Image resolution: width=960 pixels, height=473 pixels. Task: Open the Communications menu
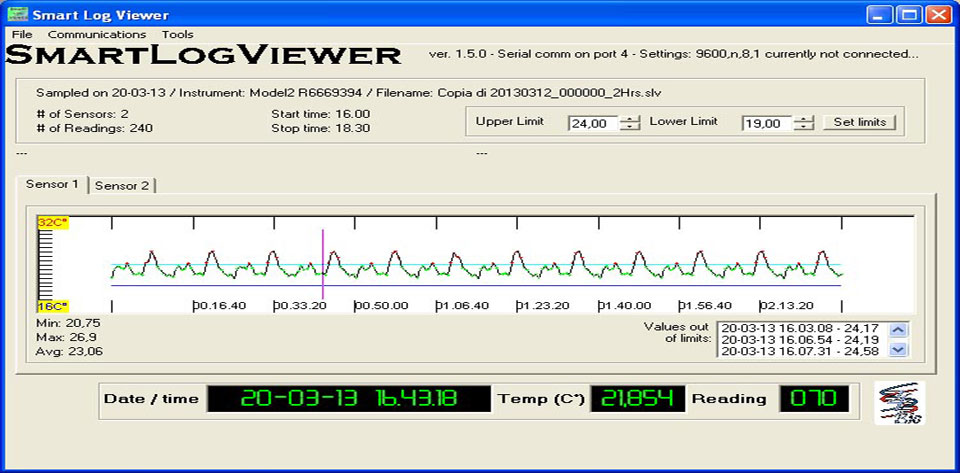click(x=97, y=34)
